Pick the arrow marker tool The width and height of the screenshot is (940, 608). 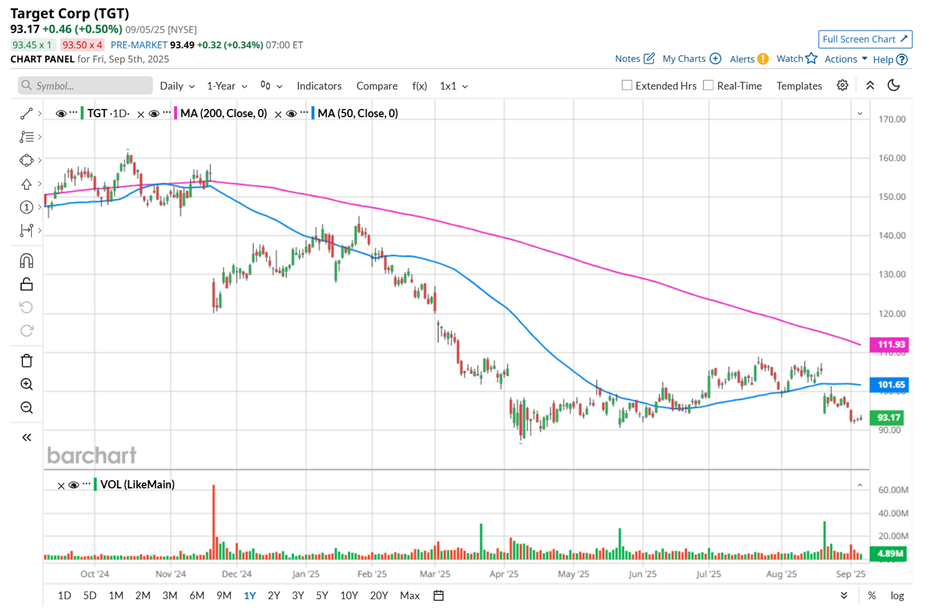tap(26, 184)
